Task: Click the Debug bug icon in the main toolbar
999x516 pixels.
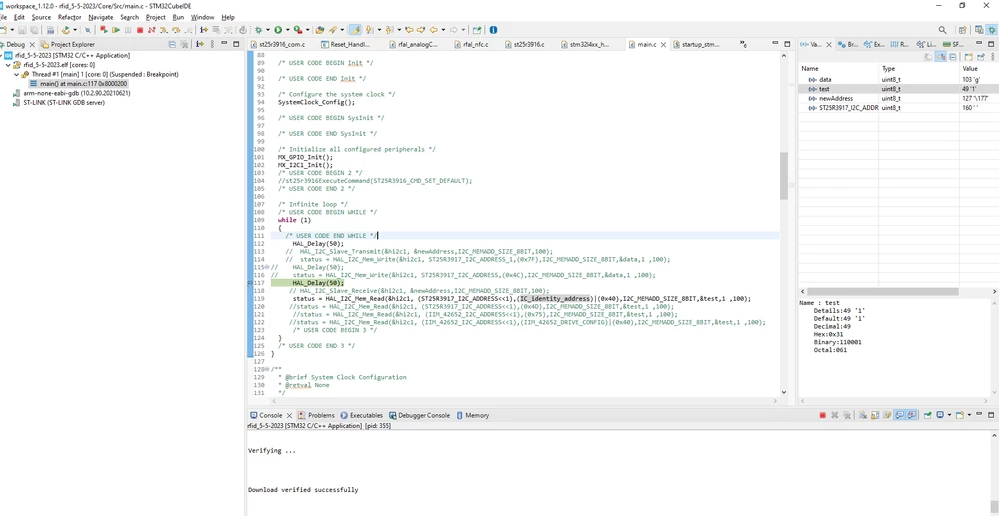Action: point(258,30)
